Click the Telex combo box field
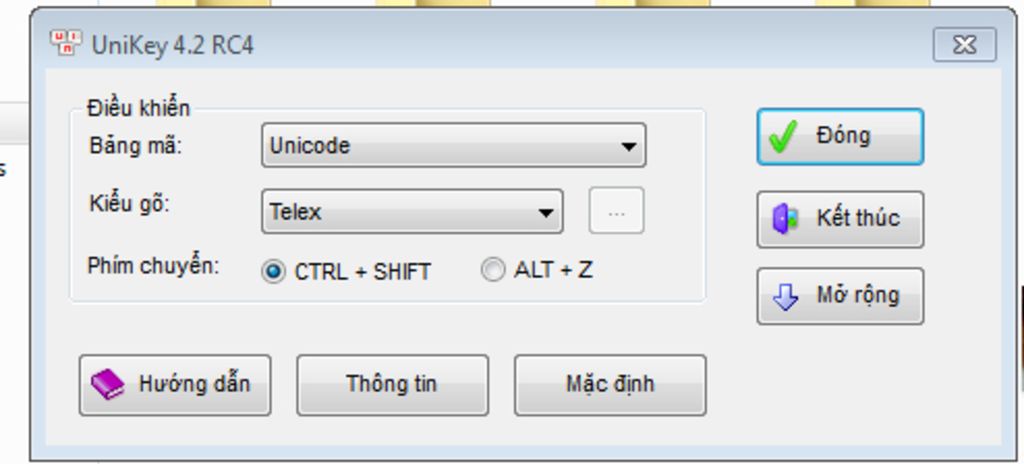The image size is (1024, 464). (x=400, y=212)
